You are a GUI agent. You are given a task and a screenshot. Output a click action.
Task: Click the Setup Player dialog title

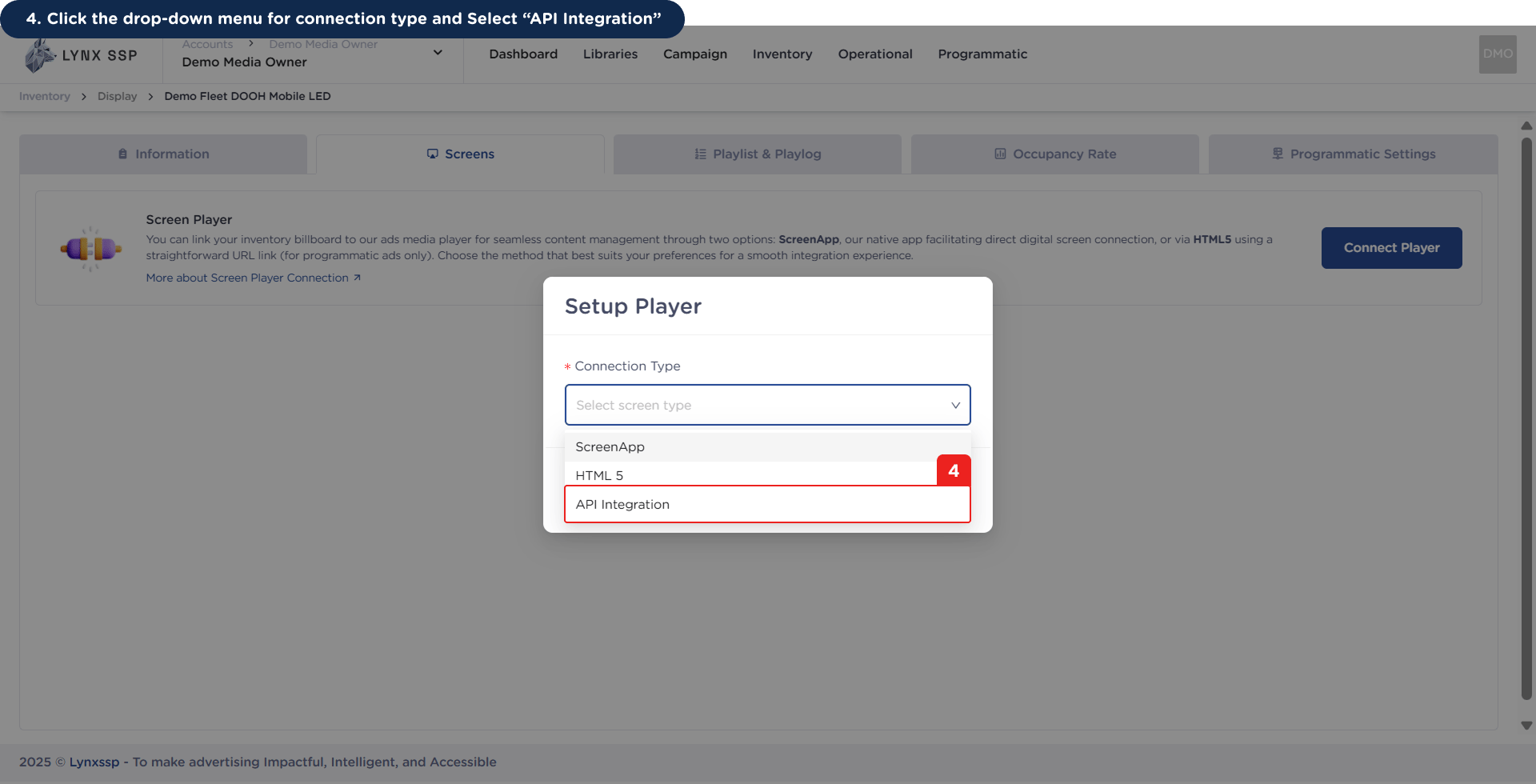pos(633,306)
